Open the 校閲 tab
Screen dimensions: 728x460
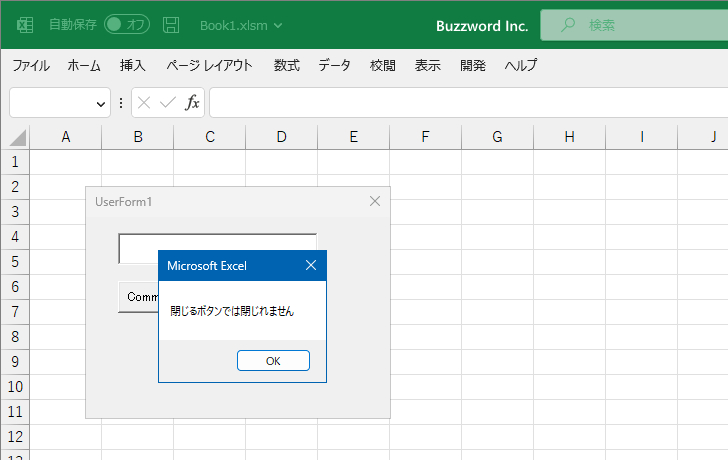pos(383,65)
